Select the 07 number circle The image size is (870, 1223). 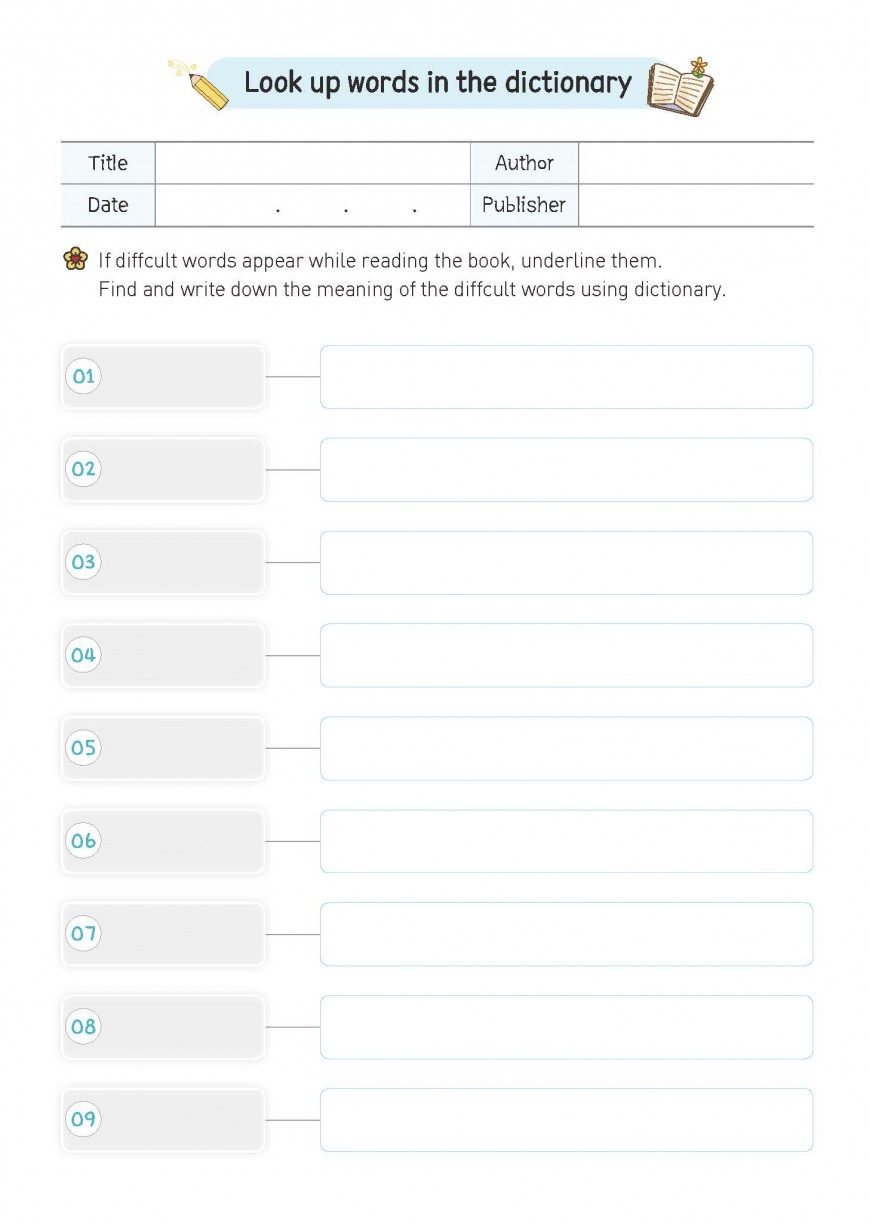[x=83, y=934]
